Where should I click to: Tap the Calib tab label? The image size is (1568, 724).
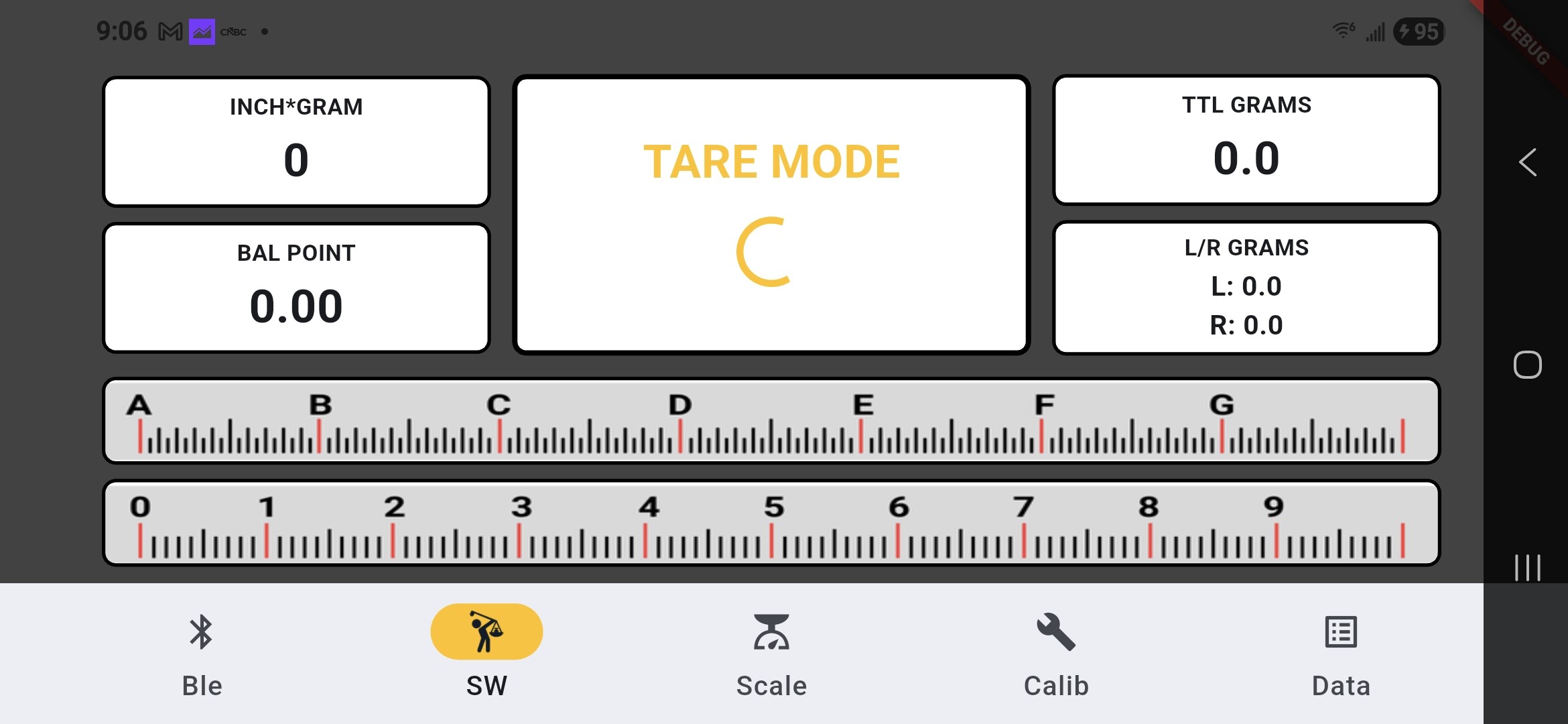(x=1056, y=686)
